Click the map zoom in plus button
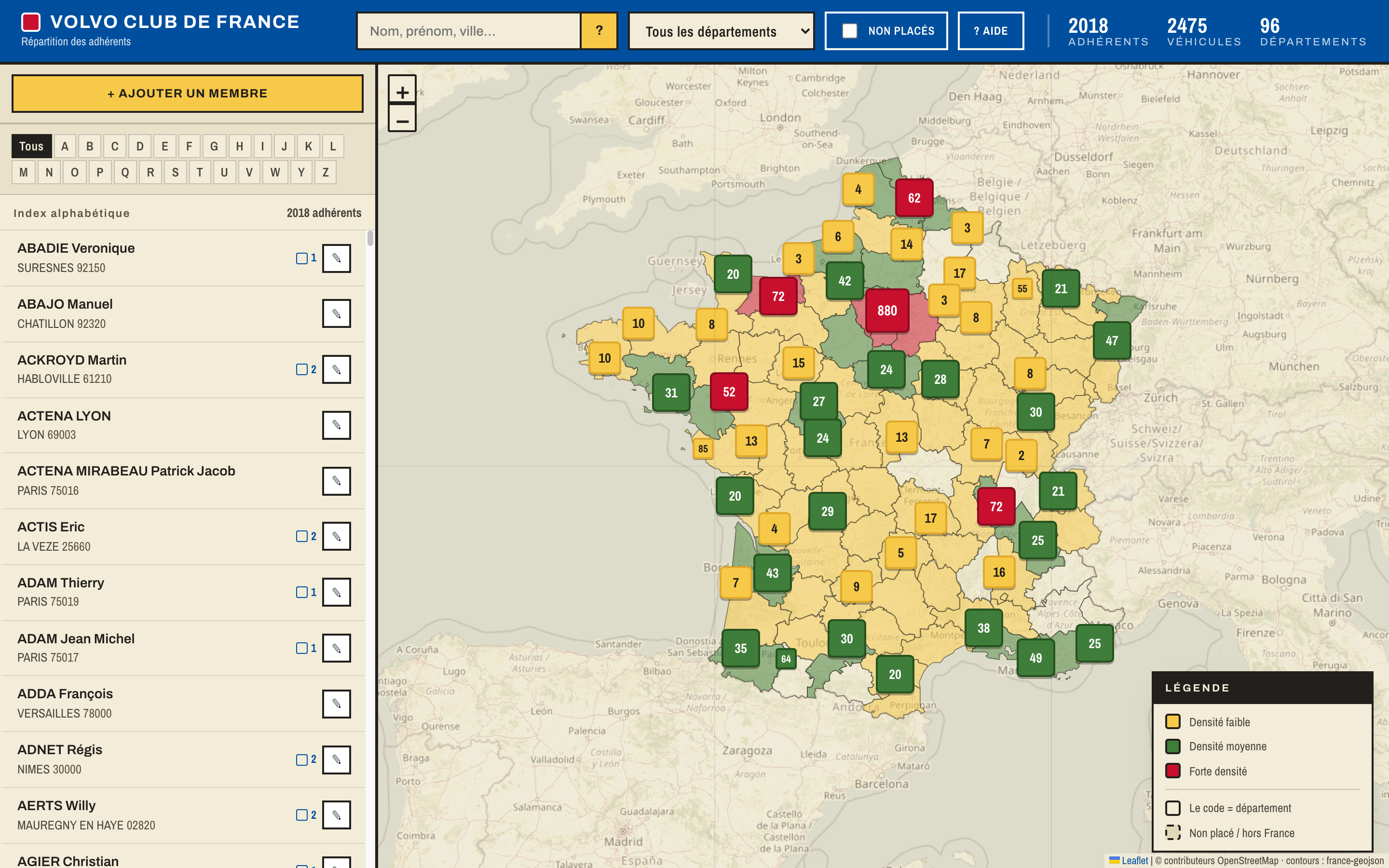 pyautogui.click(x=402, y=91)
